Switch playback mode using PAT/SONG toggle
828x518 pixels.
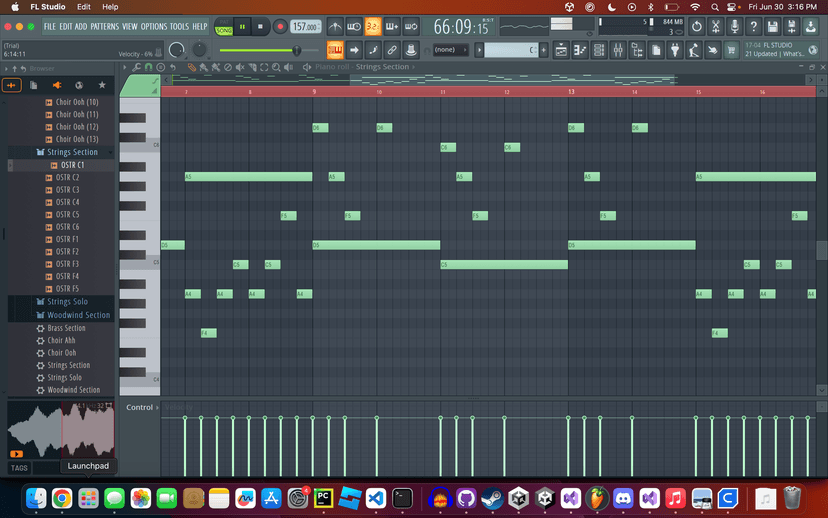(223, 27)
